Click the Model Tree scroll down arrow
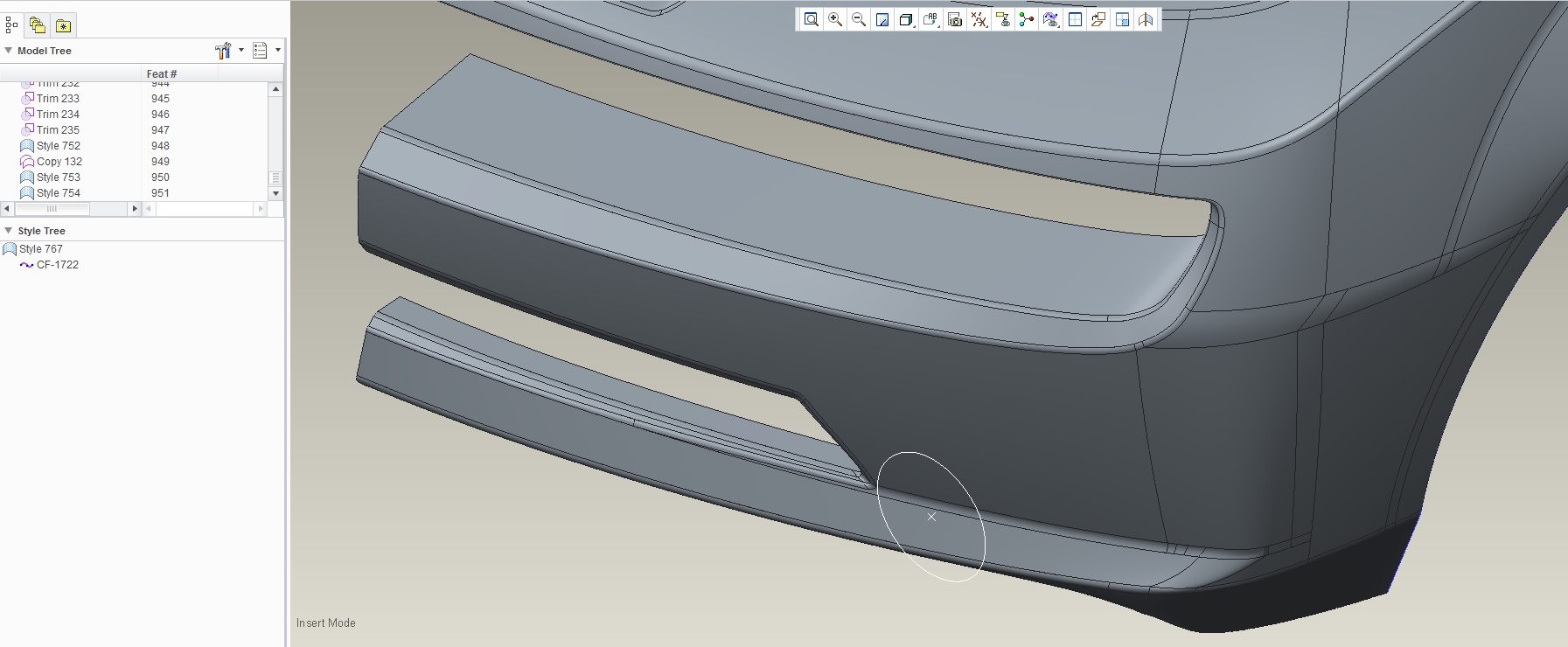This screenshot has width=1568, height=647. 276,193
